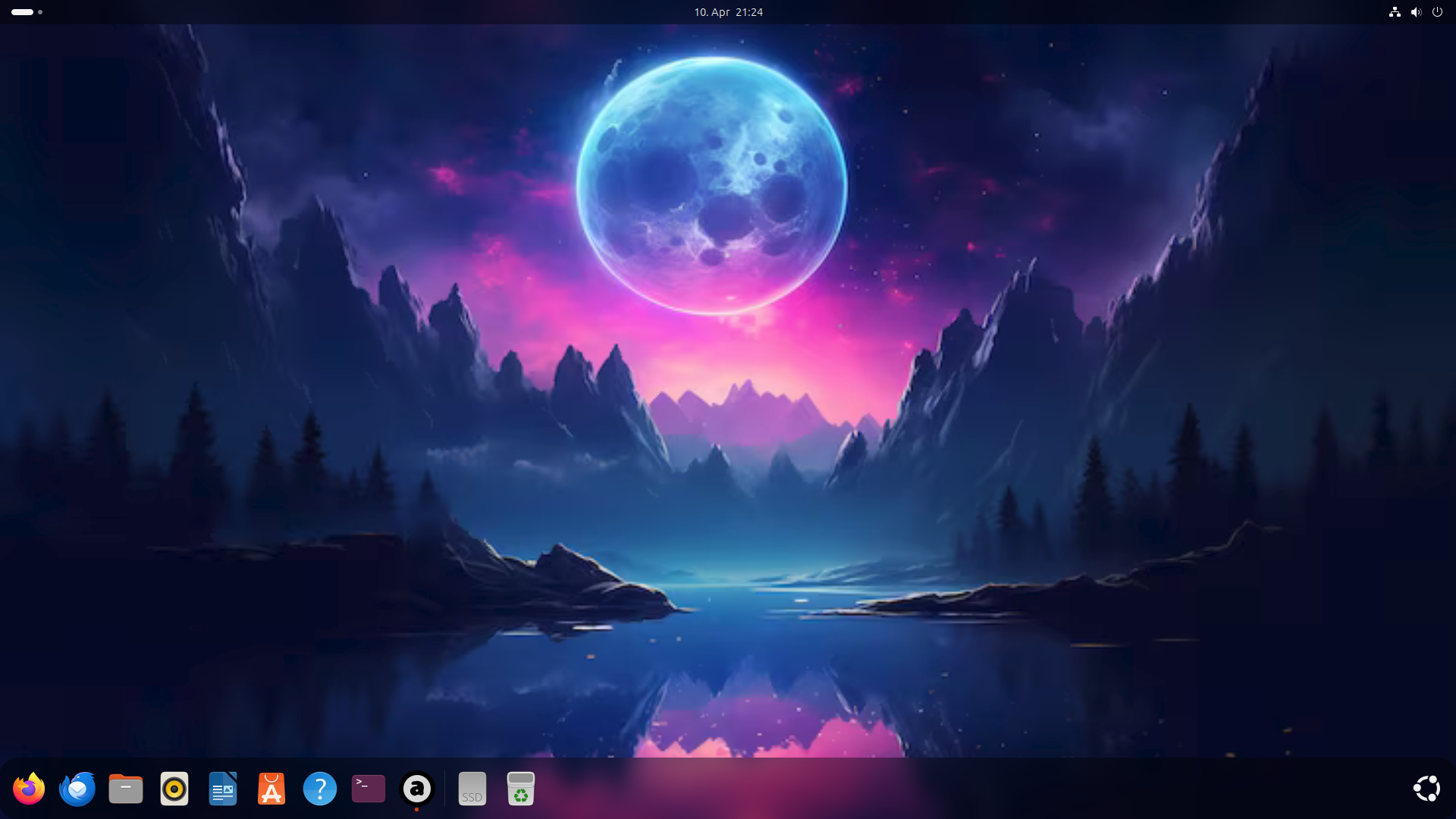
Task: Open Firefox from the dock
Action: [29, 789]
